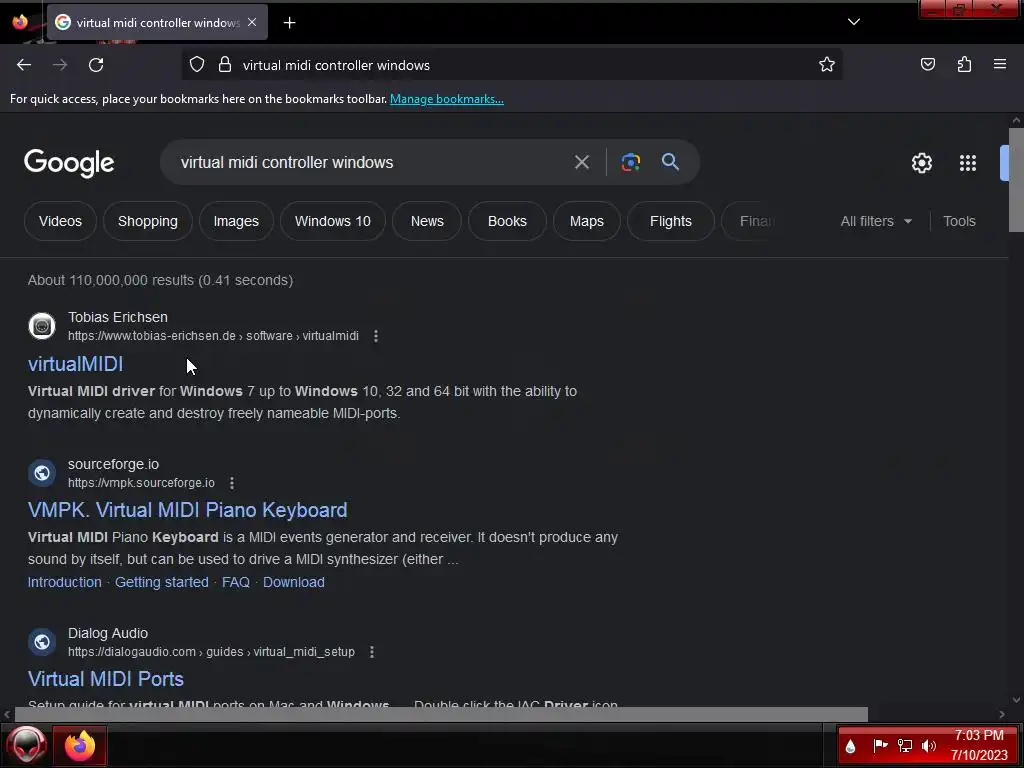Open Google quick settings gear

tap(921, 163)
